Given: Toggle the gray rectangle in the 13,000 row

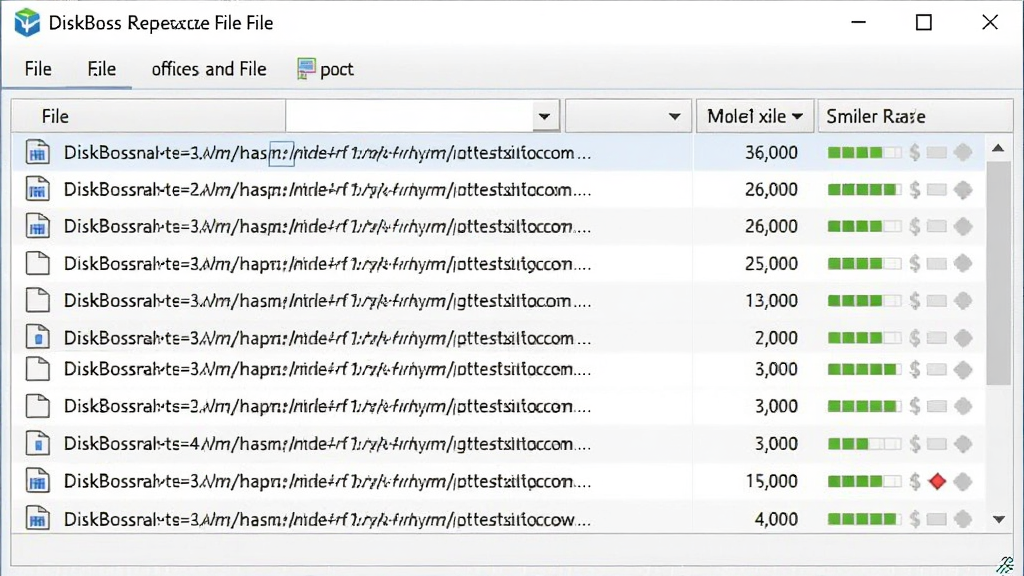Looking at the screenshot, I should click(936, 300).
